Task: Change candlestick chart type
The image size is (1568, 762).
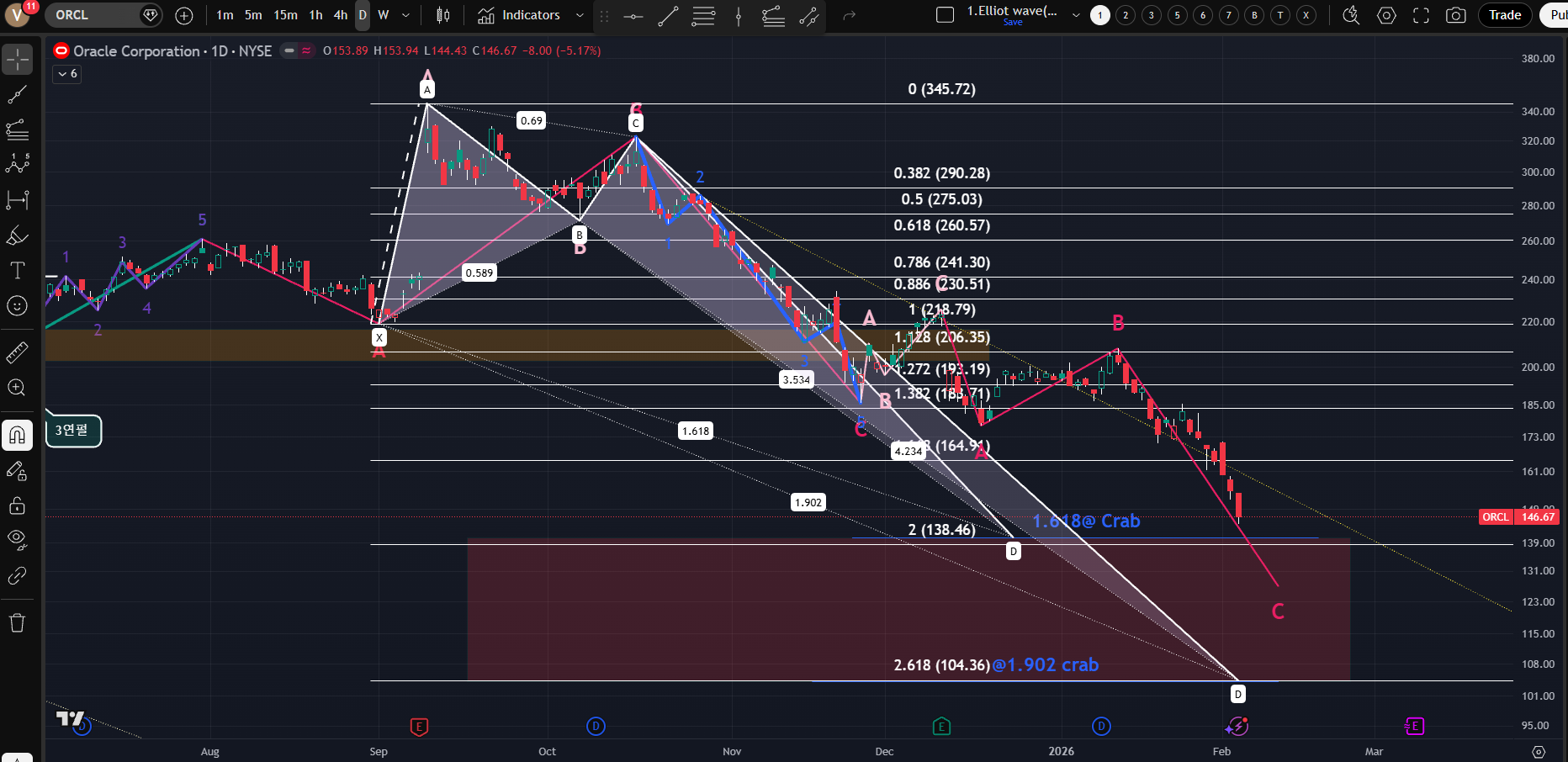Action: pyautogui.click(x=443, y=15)
